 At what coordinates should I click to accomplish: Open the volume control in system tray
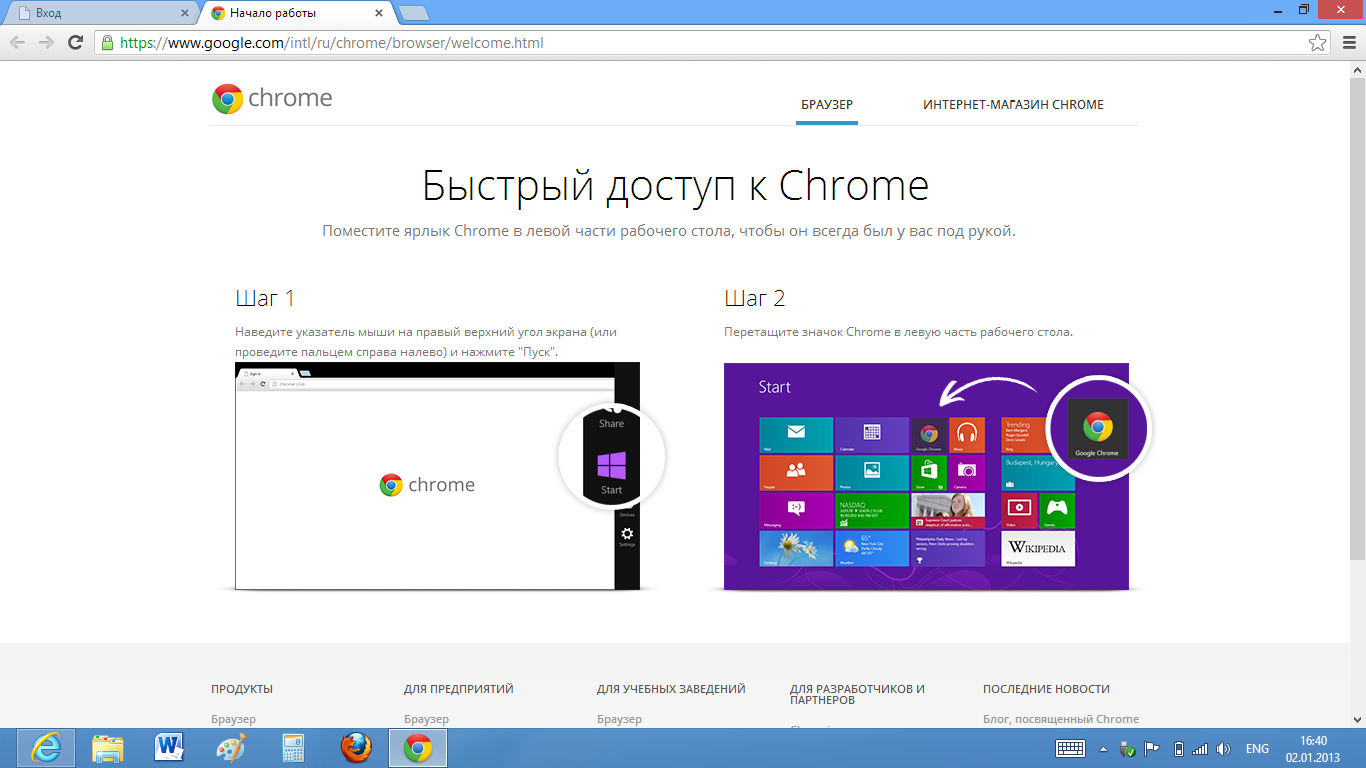tap(1223, 749)
